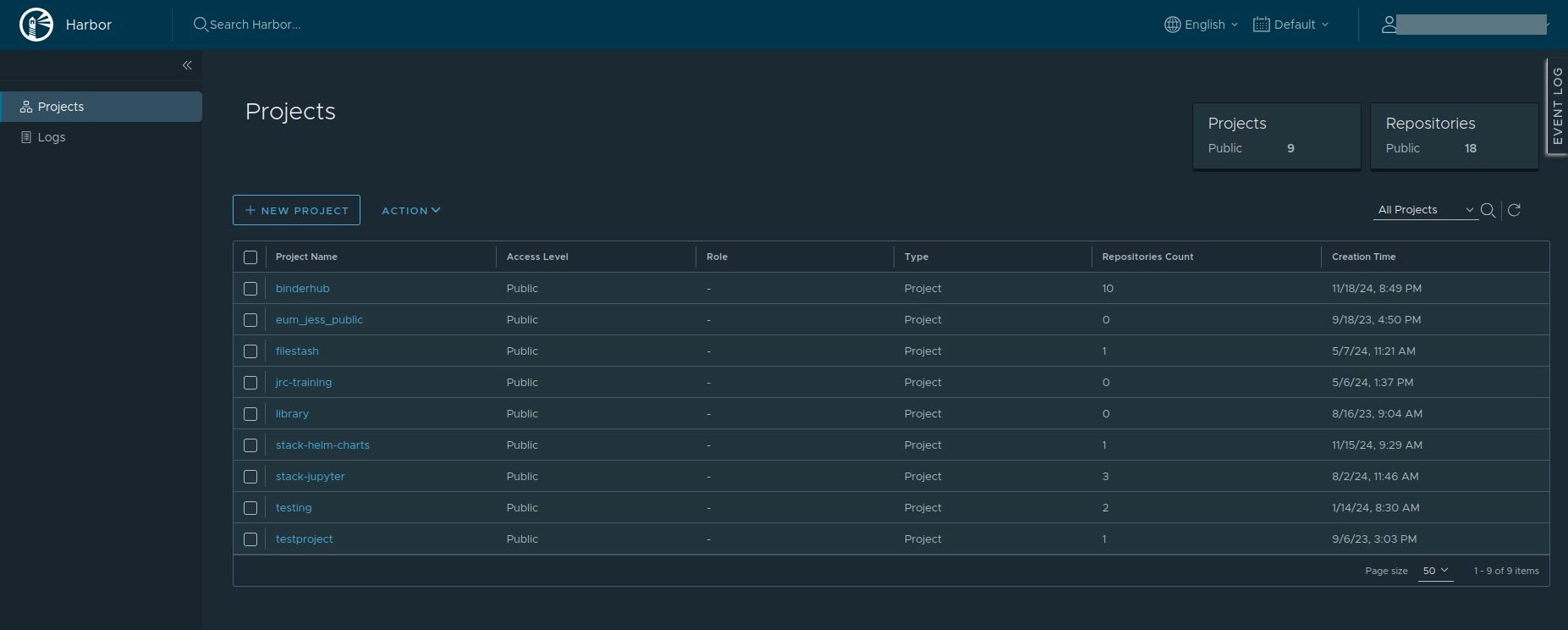Click the search magnifier icon in header
The width and height of the screenshot is (1568, 630).
(201, 25)
